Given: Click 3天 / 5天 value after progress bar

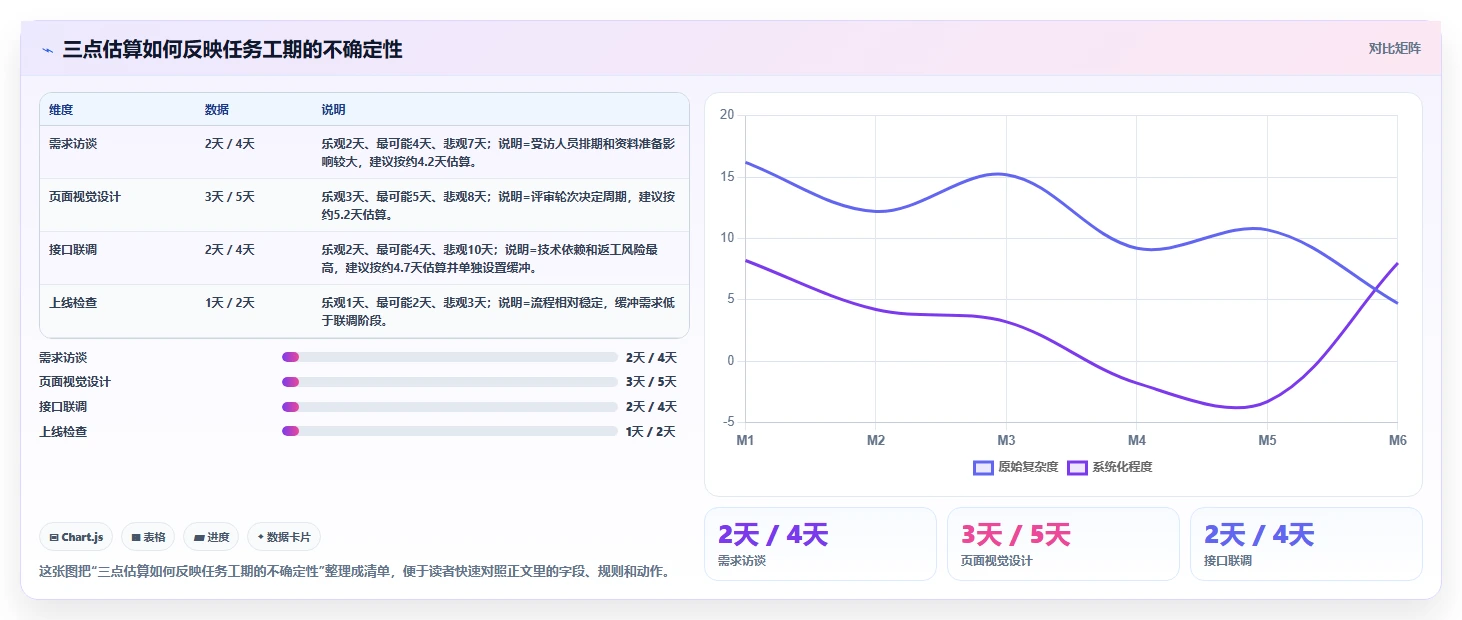Looking at the screenshot, I should coord(651,382).
